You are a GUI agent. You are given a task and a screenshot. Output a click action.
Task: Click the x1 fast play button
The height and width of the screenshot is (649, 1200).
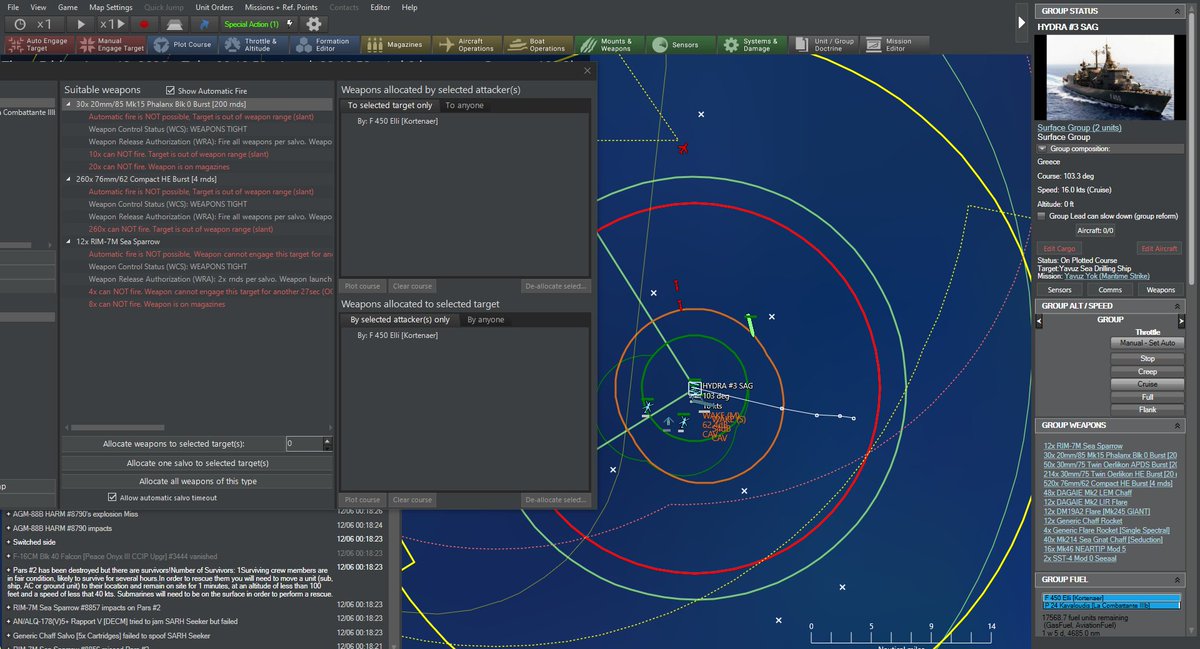tap(114, 23)
